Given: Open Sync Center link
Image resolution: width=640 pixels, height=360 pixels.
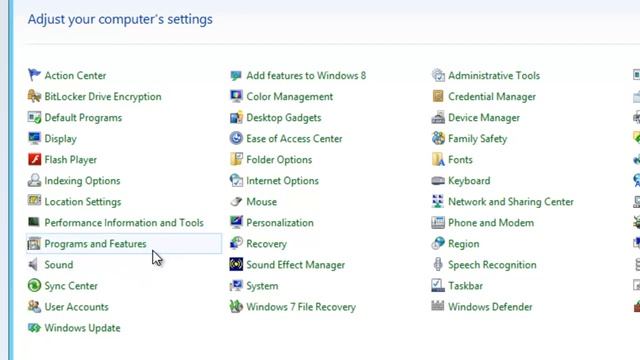Looking at the screenshot, I should tap(71, 286).
